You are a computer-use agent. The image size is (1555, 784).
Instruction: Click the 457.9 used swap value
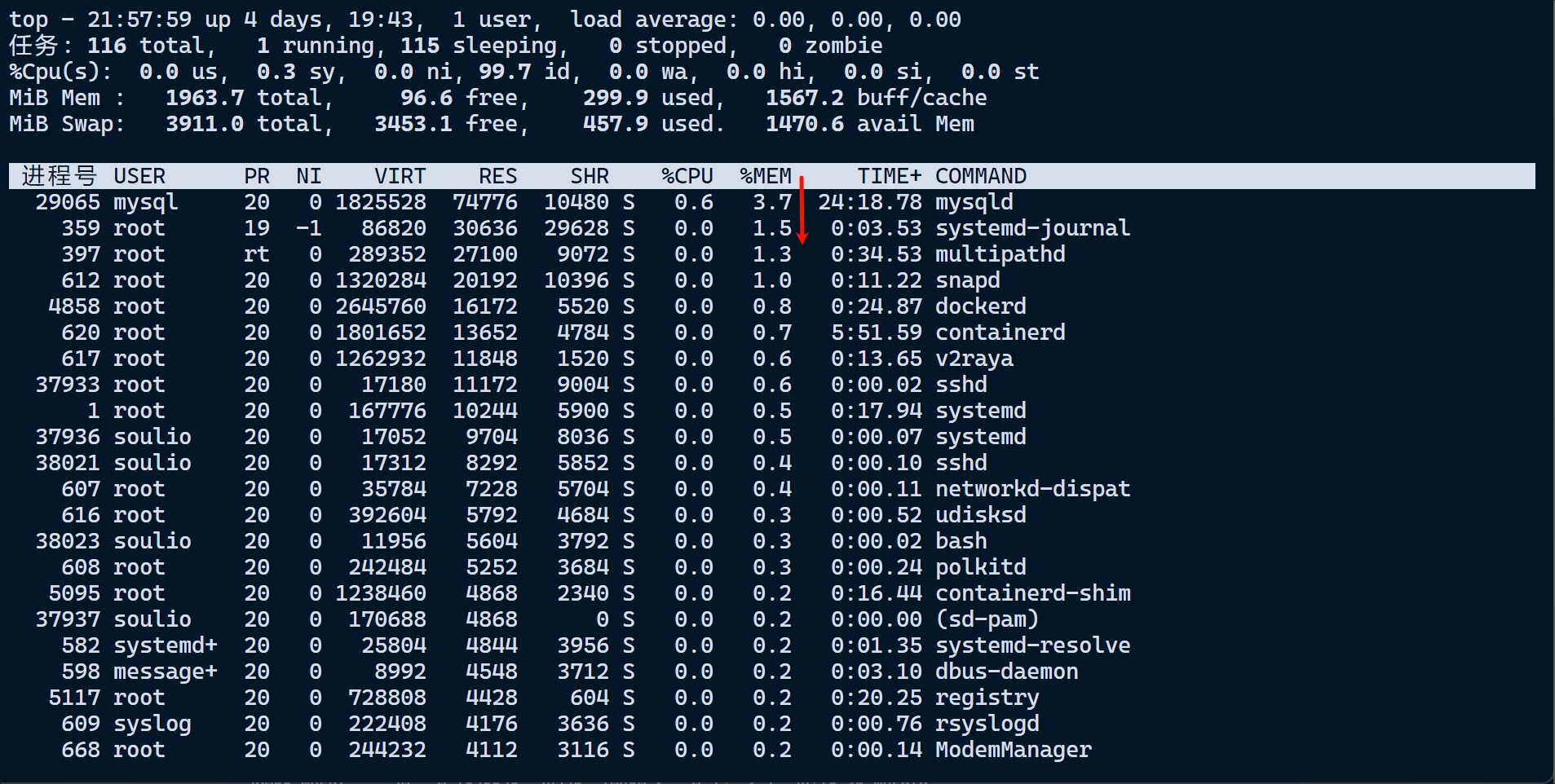point(615,124)
